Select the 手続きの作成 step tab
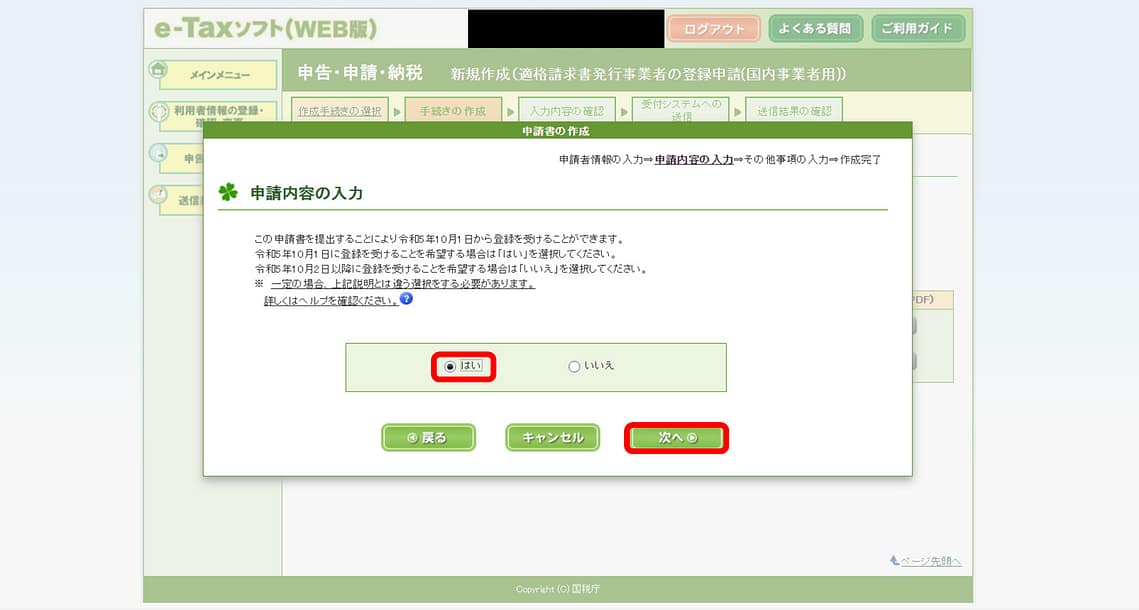 click(453, 111)
